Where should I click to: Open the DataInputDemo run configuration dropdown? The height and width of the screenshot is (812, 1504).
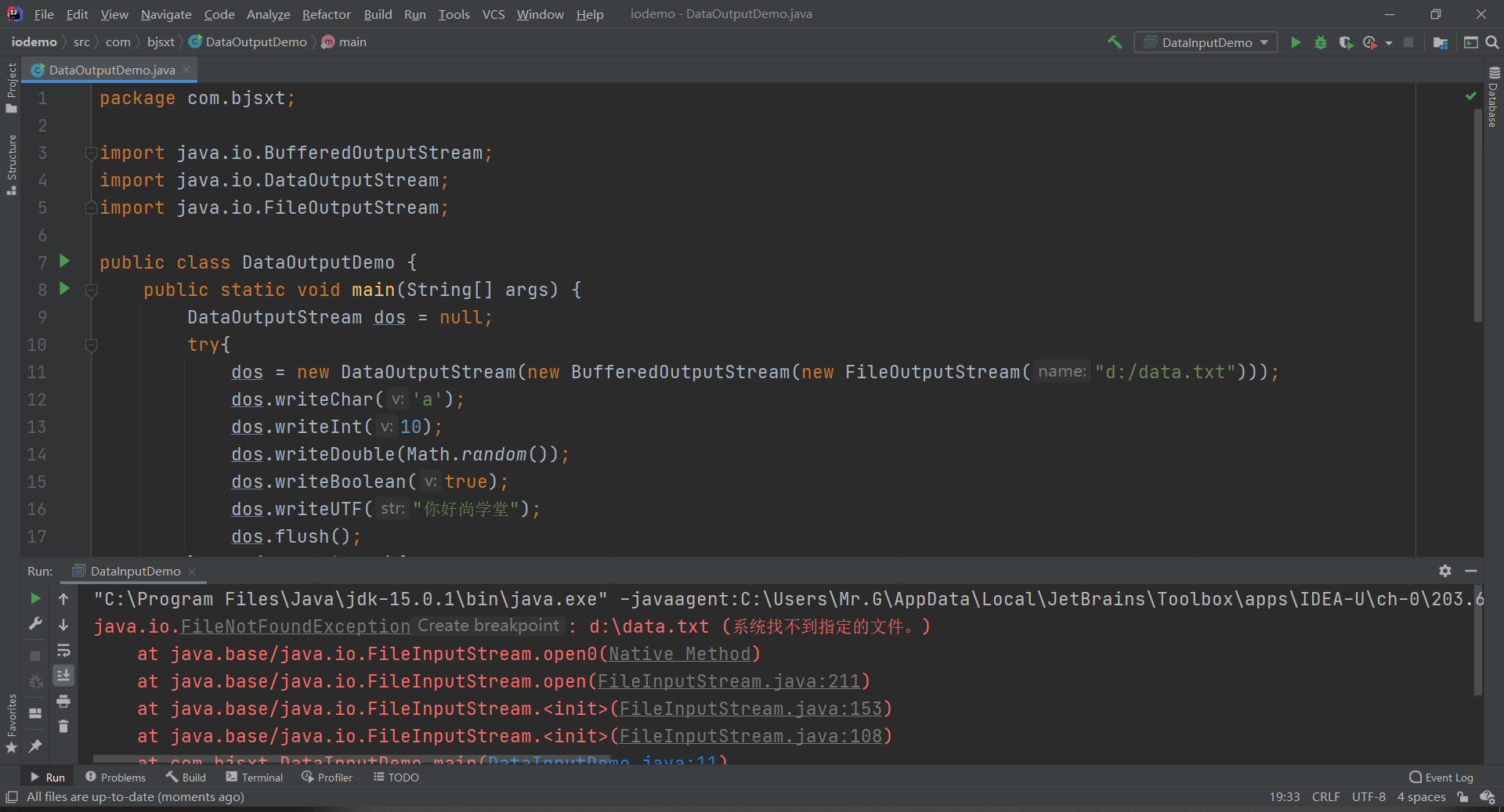coord(1206,42)
